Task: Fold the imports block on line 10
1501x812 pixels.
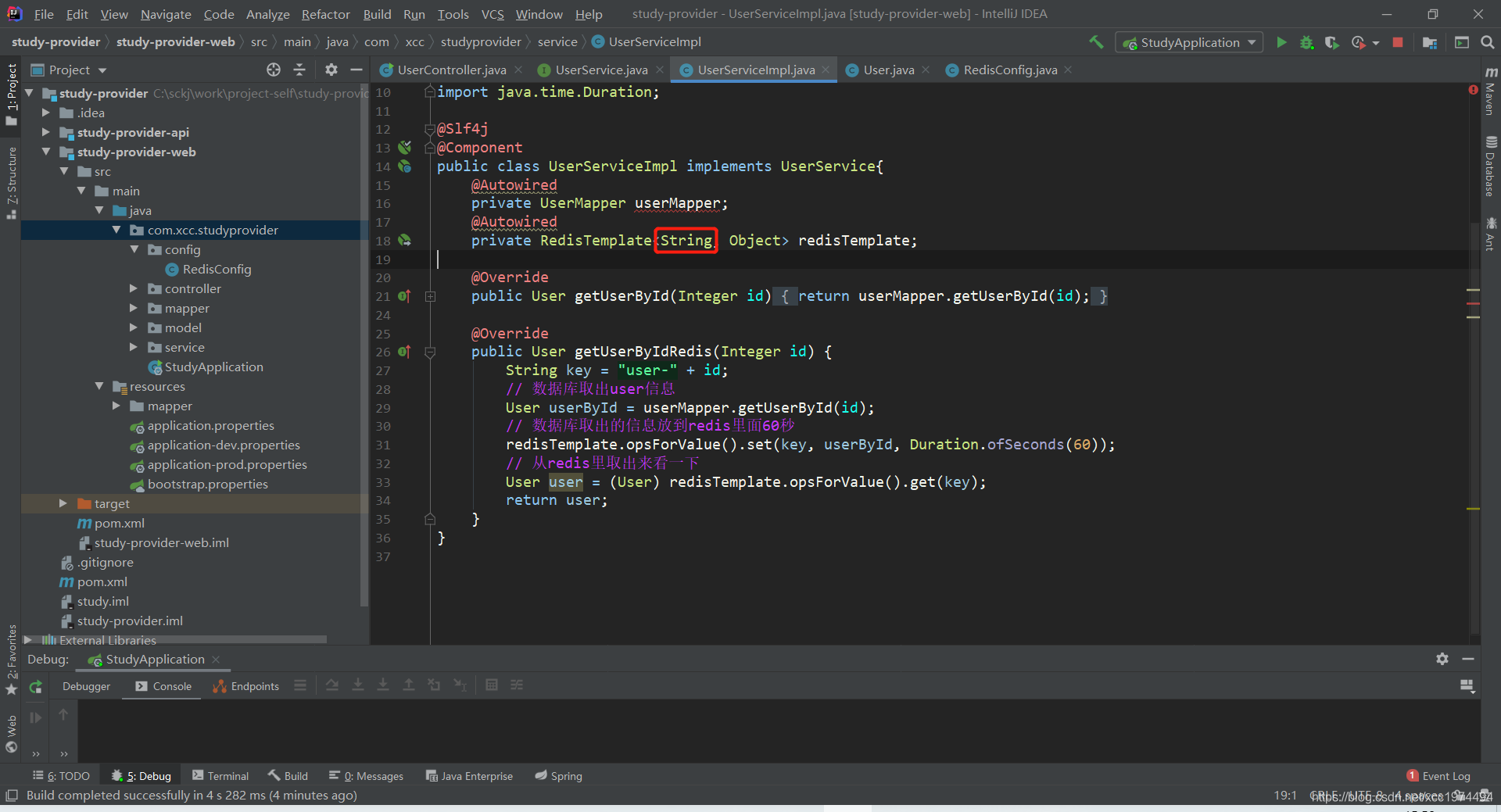Action: [x=430, y=92]
